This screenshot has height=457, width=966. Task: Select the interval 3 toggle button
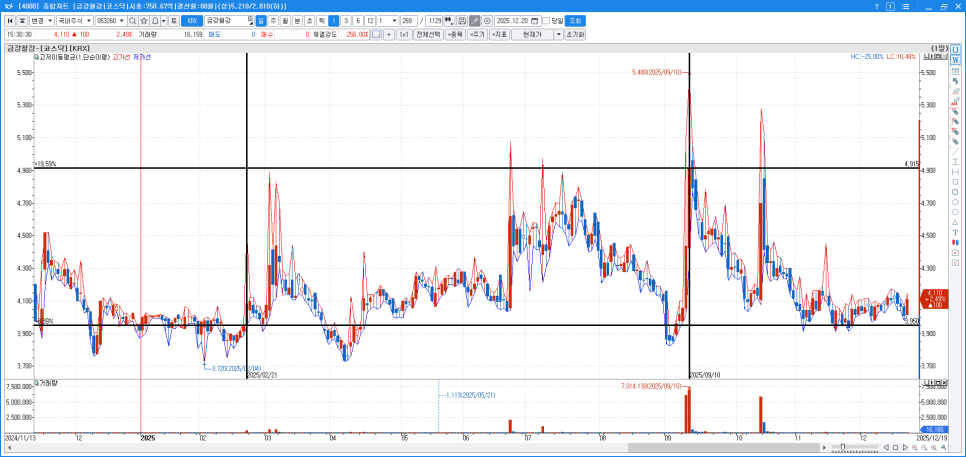[346, 20]
